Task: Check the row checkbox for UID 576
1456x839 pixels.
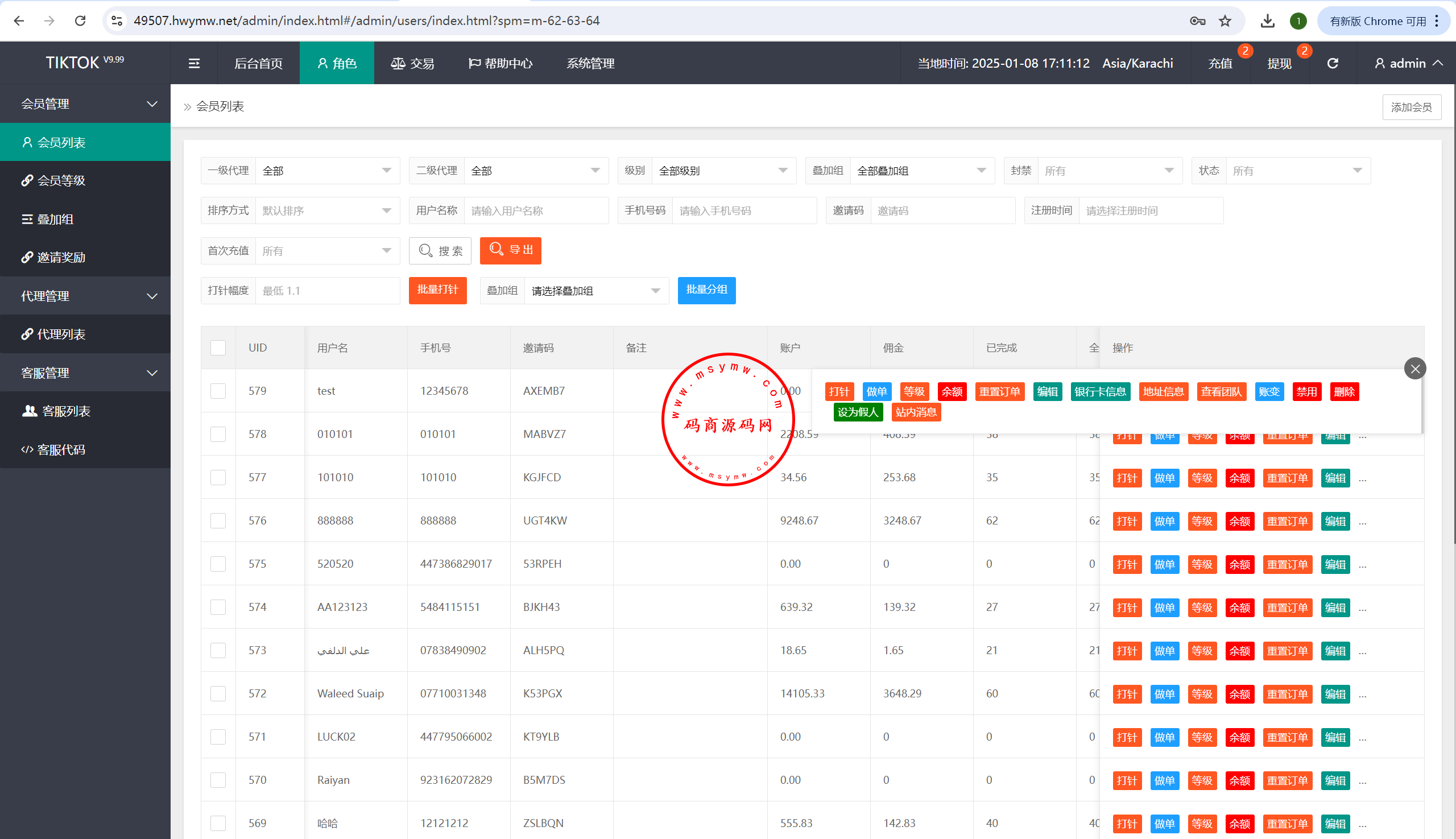Action: (218, 521)
